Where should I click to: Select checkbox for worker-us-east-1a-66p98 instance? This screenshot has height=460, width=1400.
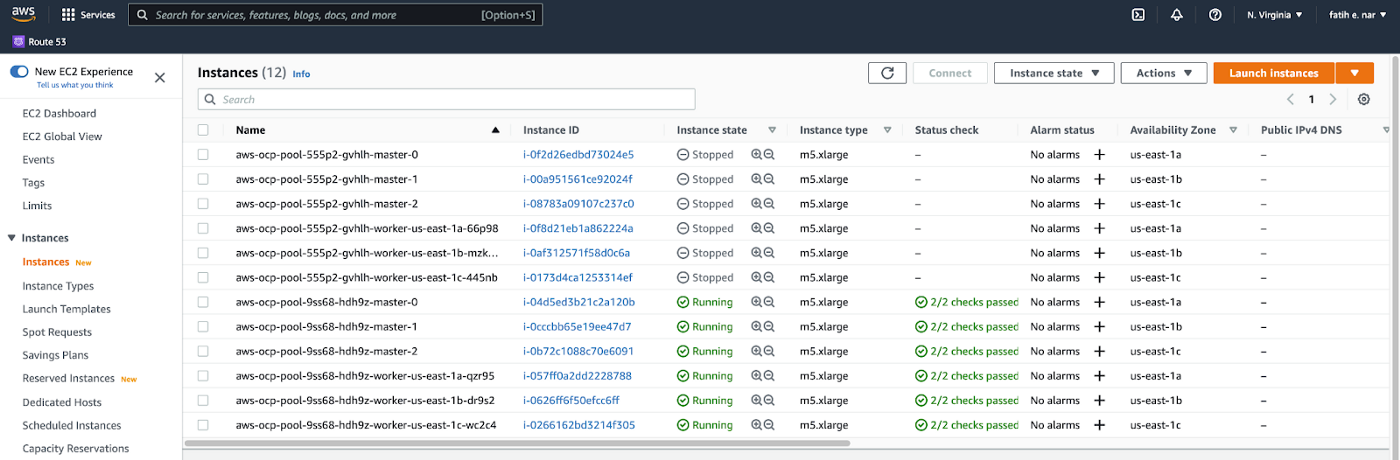(x=204, y=228)
